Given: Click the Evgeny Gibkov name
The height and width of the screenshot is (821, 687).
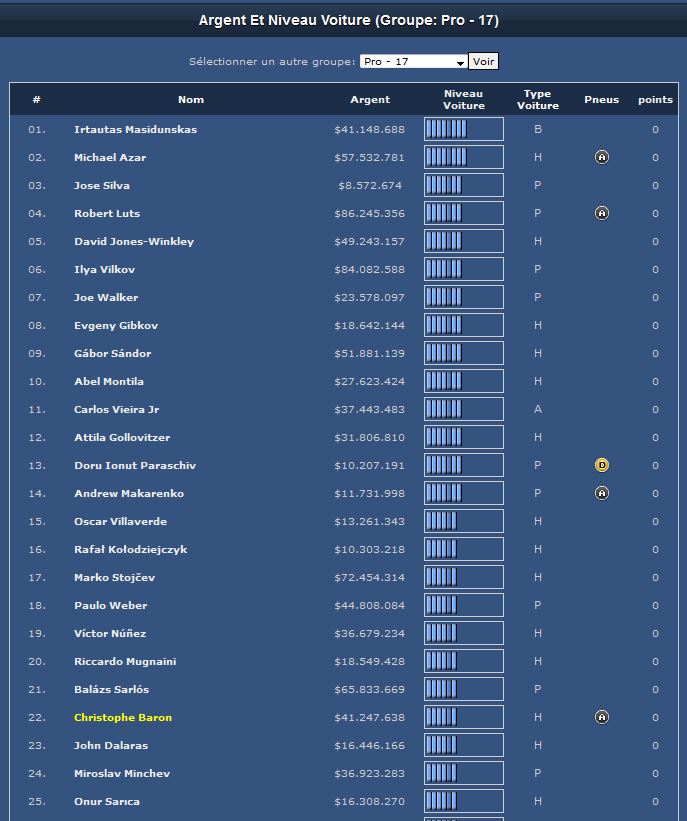Looking at the screenshot, I should coord(116,325).
